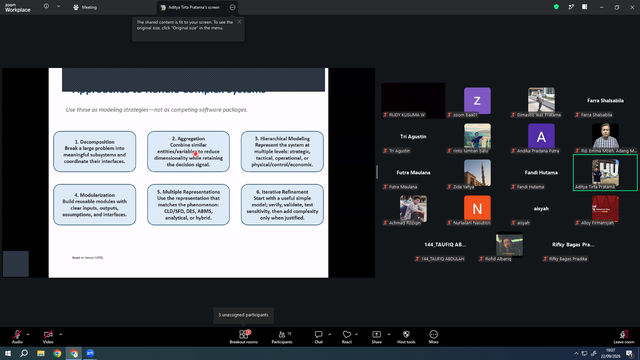Open the Breakout rooms panel
This screenshot has height=360, width=640.
click(244, 337)
